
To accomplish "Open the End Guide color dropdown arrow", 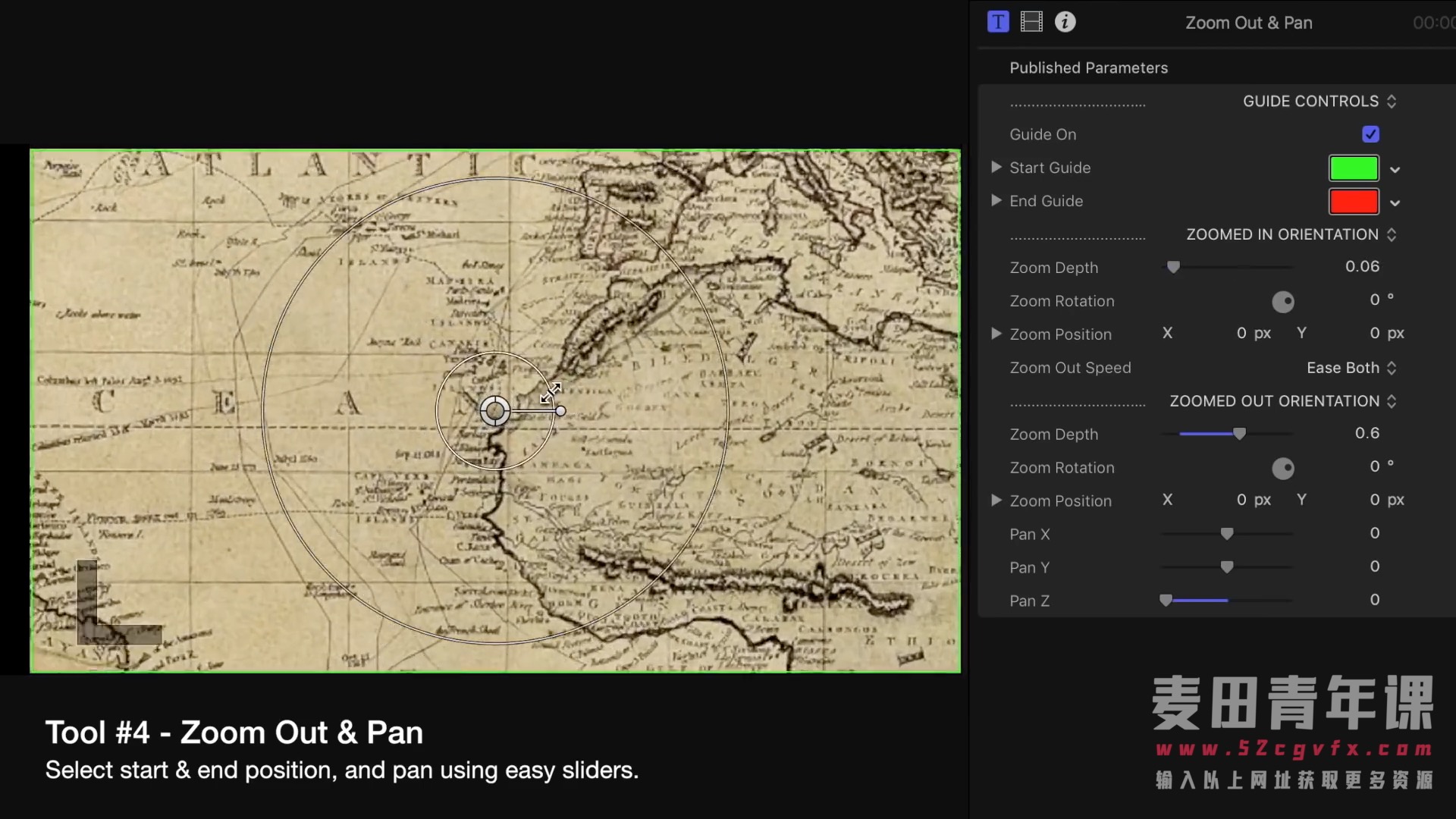I will (1395, 203).
